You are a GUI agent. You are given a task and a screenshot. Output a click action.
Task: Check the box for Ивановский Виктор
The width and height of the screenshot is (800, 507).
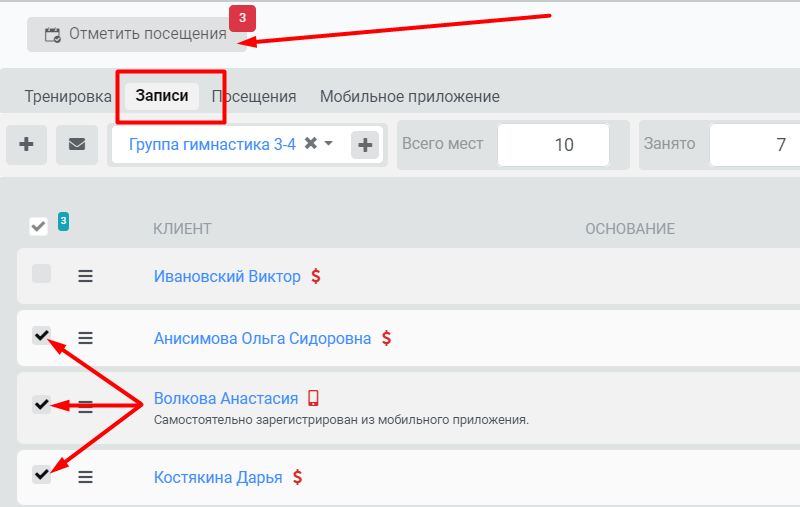(x=41, y=274)
